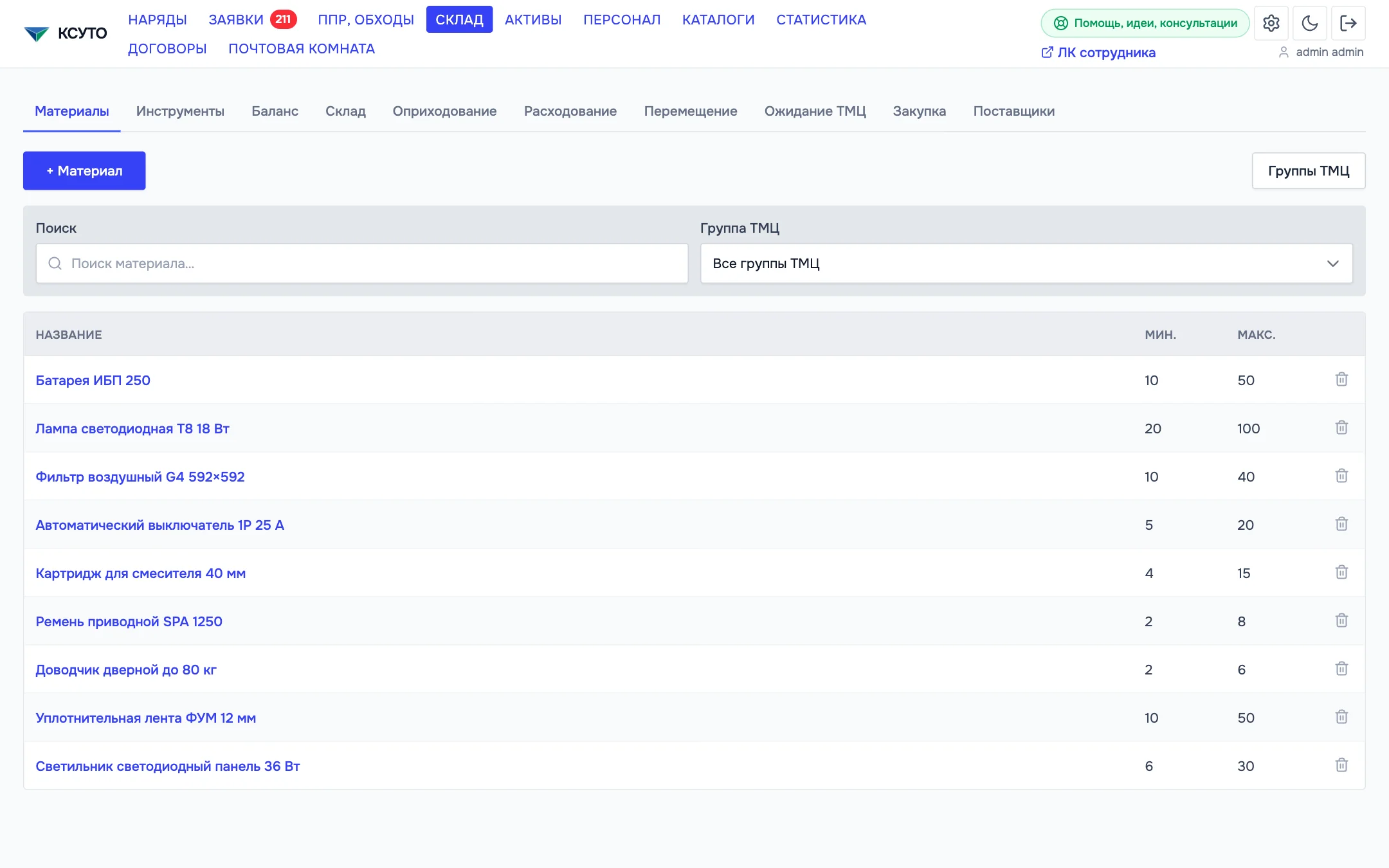
Task: Delete Светильник светодиодный панель 36 Вт row
Action: click(1341, 765)
